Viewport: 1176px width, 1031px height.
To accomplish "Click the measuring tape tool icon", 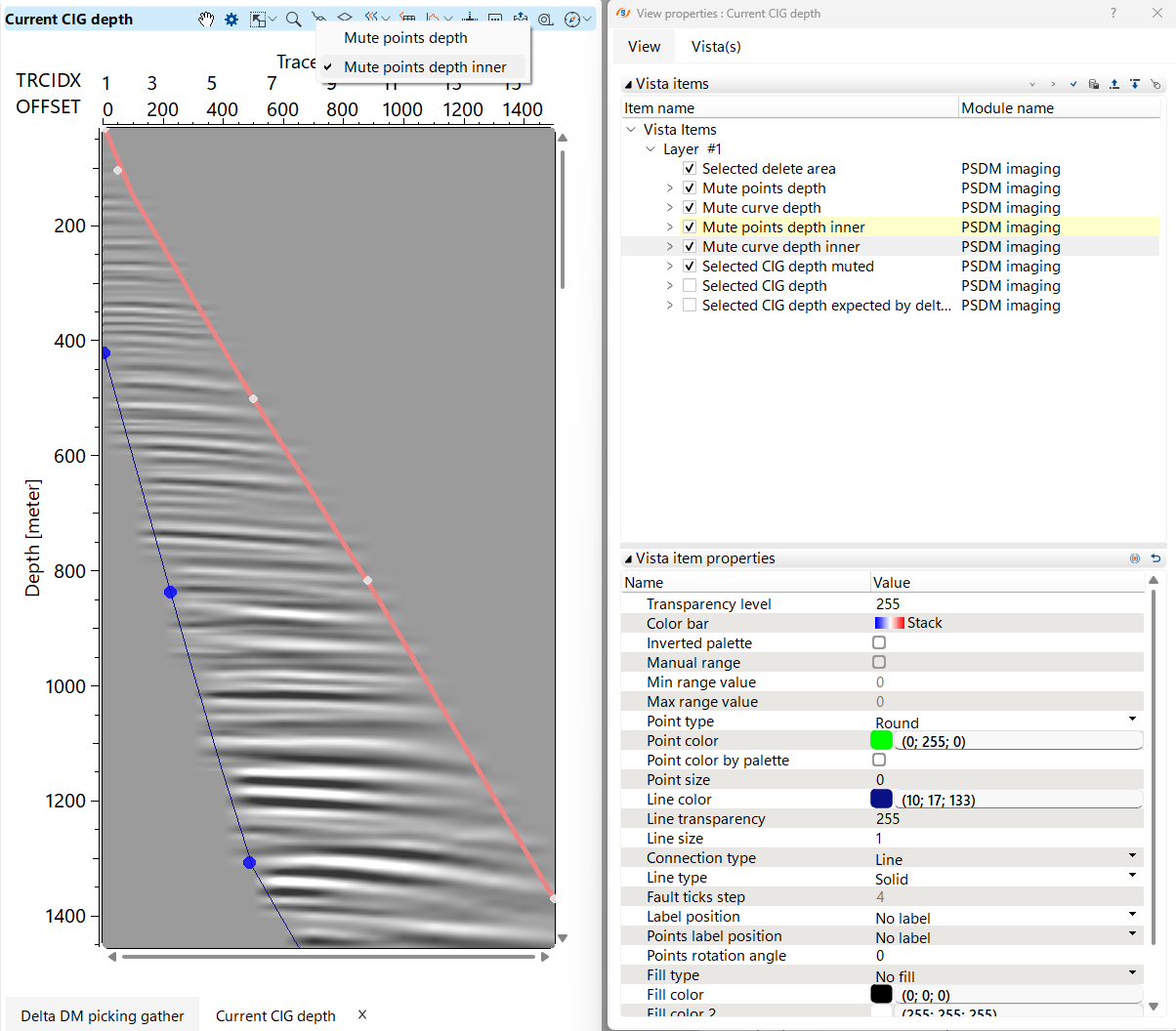I will [x=546, y=20].
